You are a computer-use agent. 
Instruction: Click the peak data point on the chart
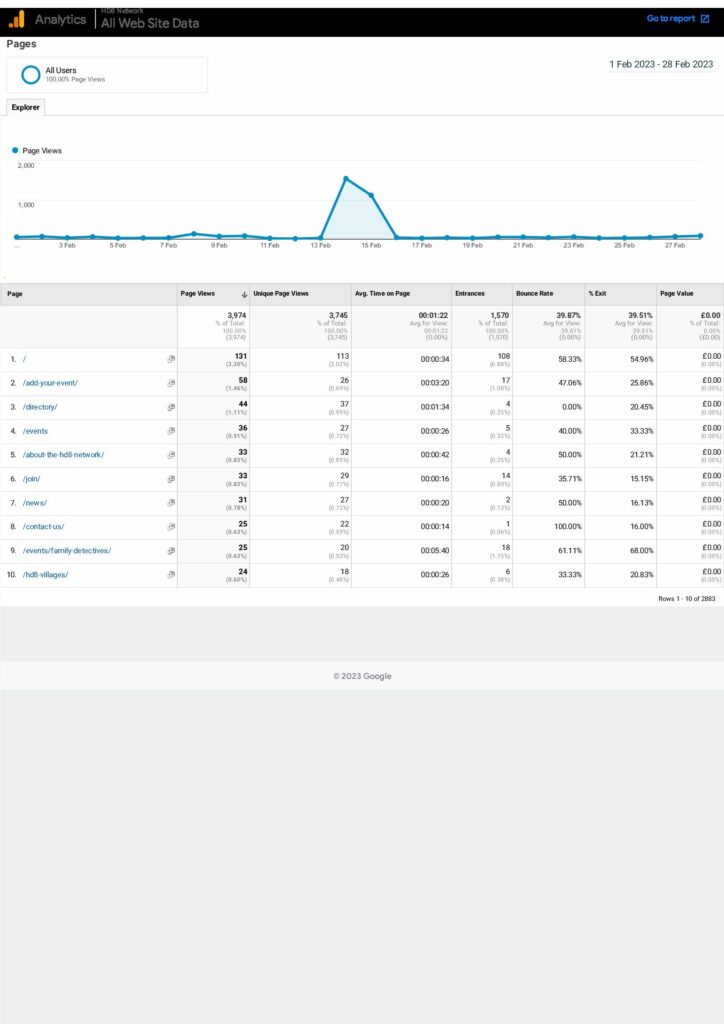click(345, 179)
